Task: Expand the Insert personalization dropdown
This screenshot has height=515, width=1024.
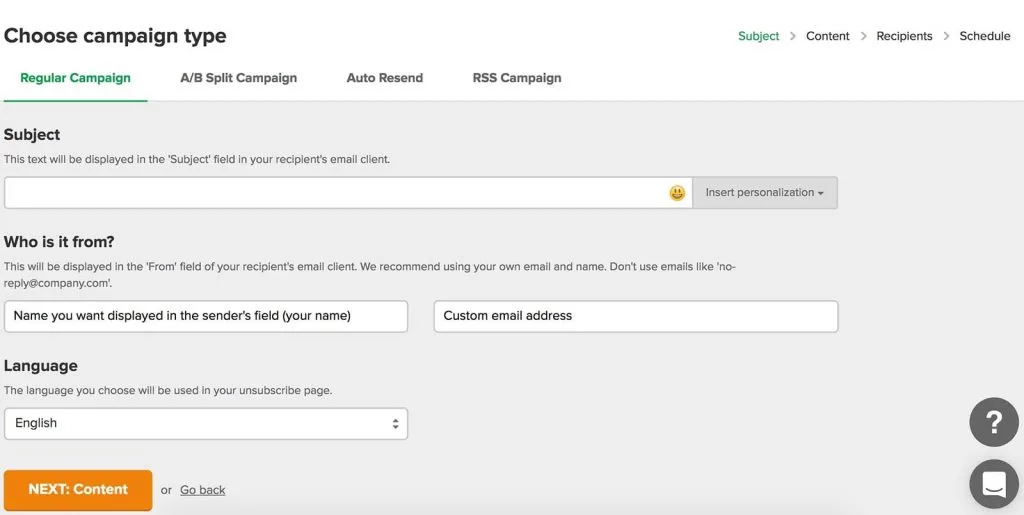Action: point(765,193)
